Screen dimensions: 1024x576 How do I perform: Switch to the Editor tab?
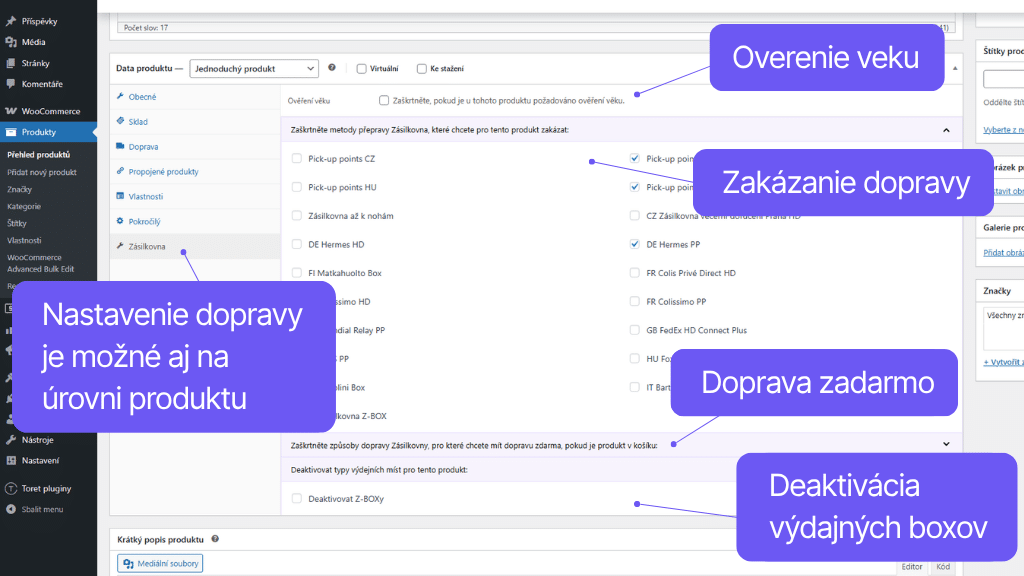(912, 567)
